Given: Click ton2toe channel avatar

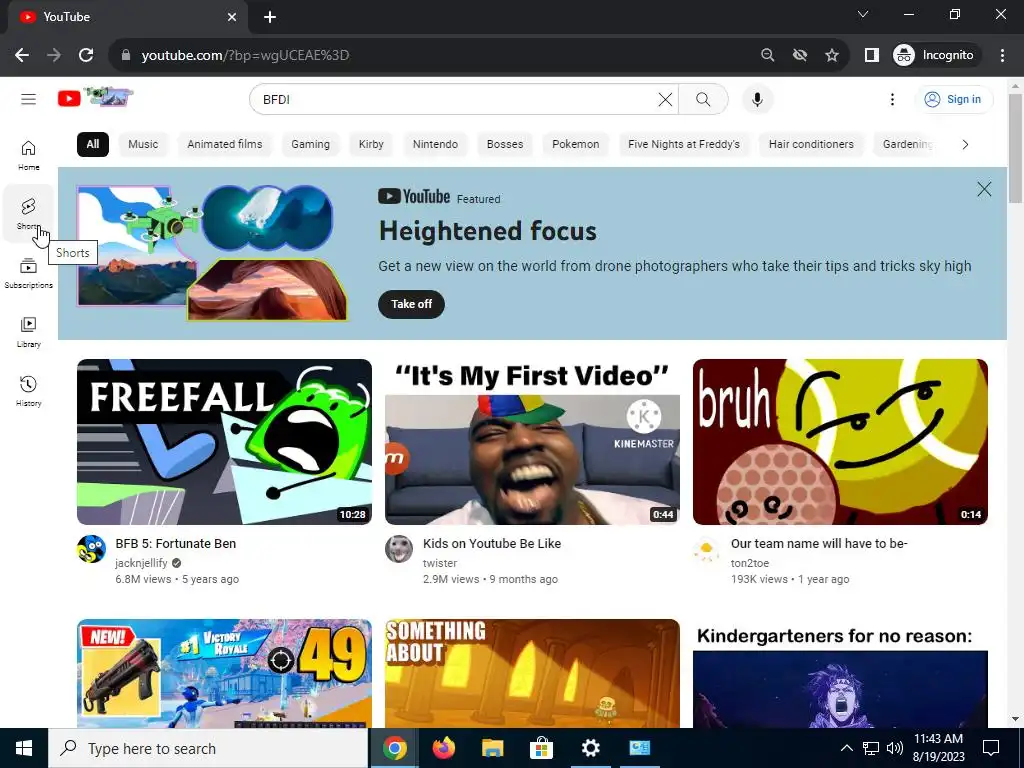Looking at the screenshot, I should [707, 549].
